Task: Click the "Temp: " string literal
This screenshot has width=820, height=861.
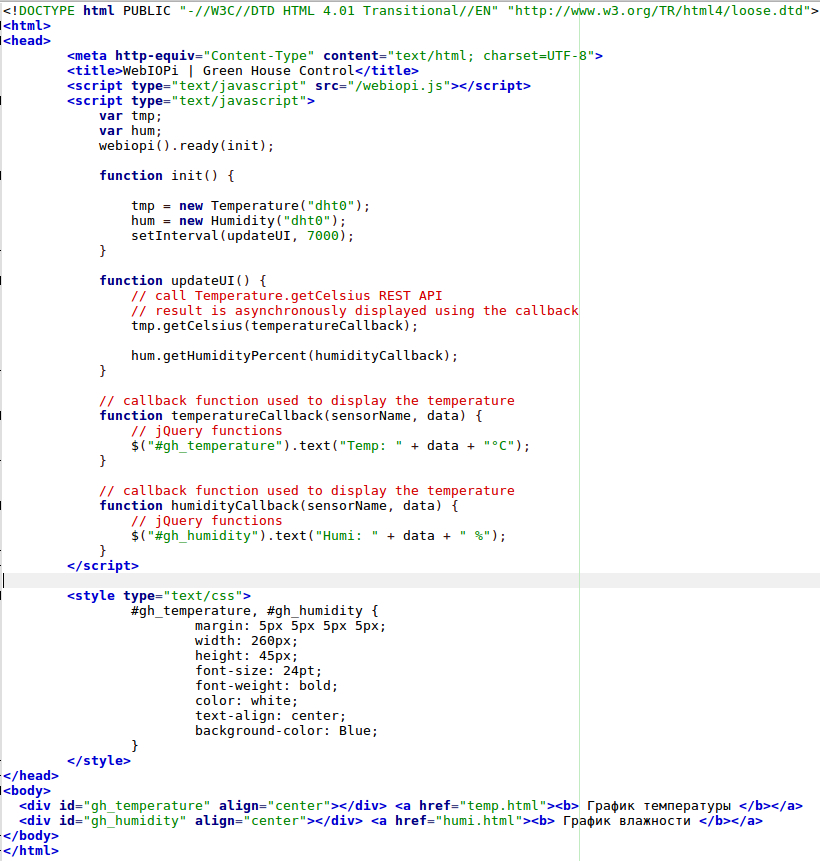Action: [371, 446]
